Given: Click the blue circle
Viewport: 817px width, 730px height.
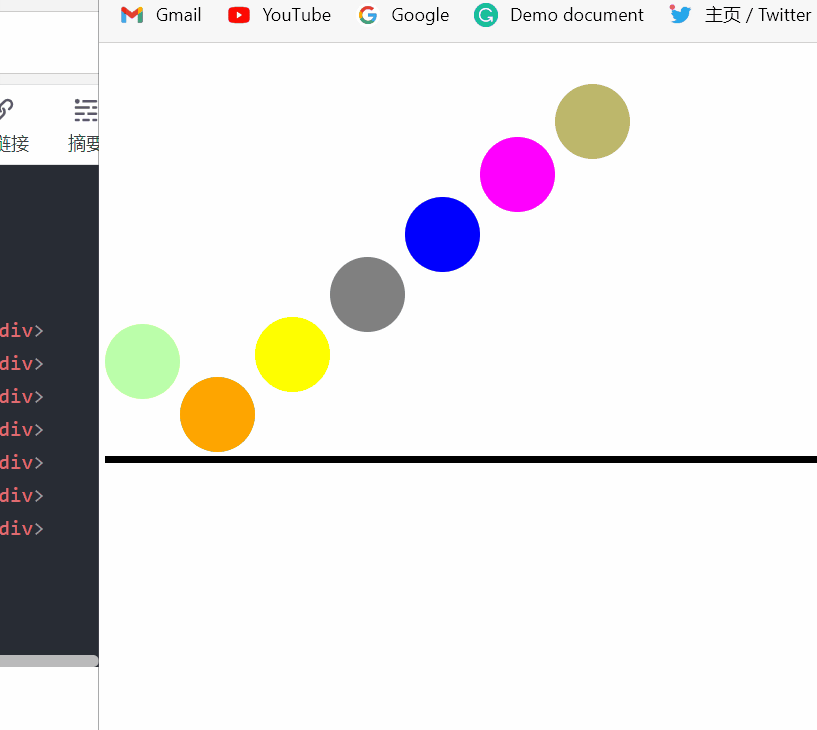Looking at the screenshot, I should 442,234.
